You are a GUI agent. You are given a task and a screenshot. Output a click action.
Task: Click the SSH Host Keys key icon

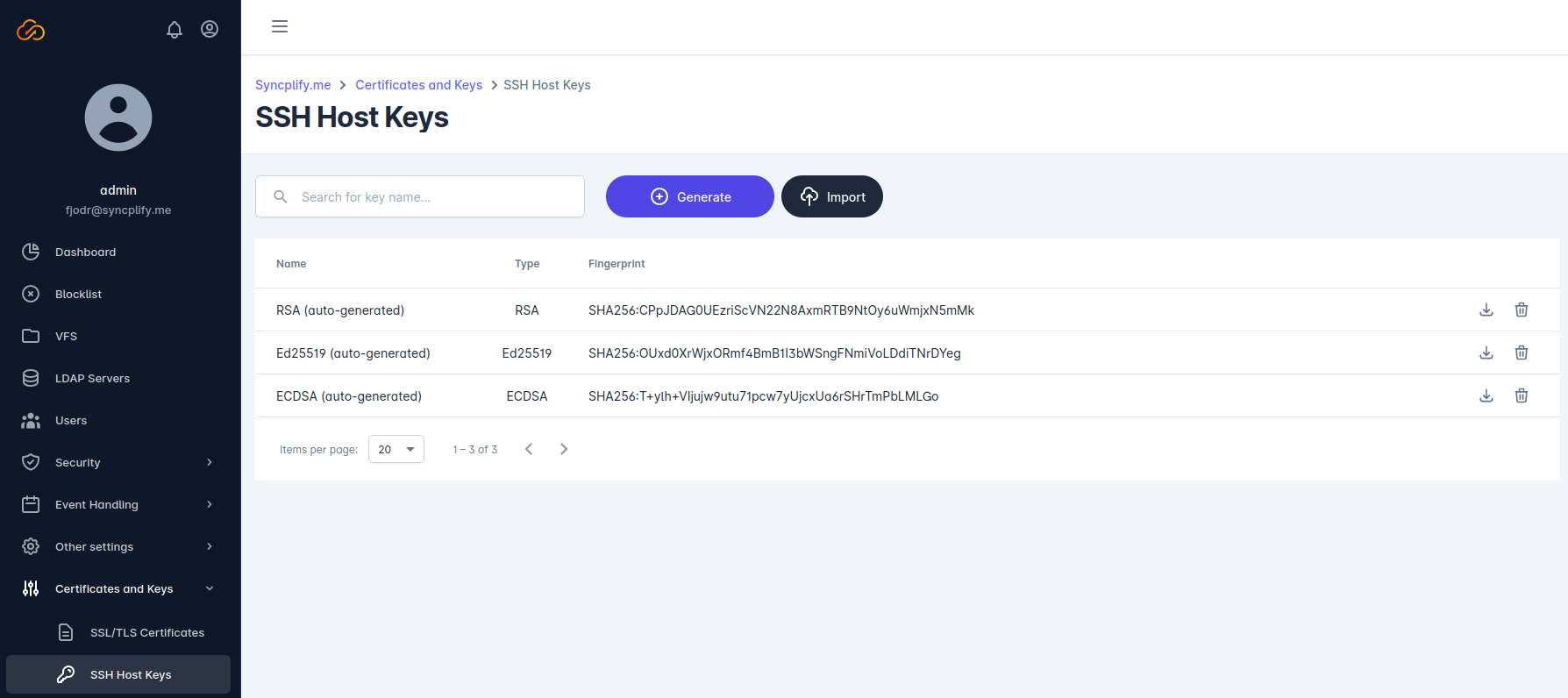coord(66,674)
